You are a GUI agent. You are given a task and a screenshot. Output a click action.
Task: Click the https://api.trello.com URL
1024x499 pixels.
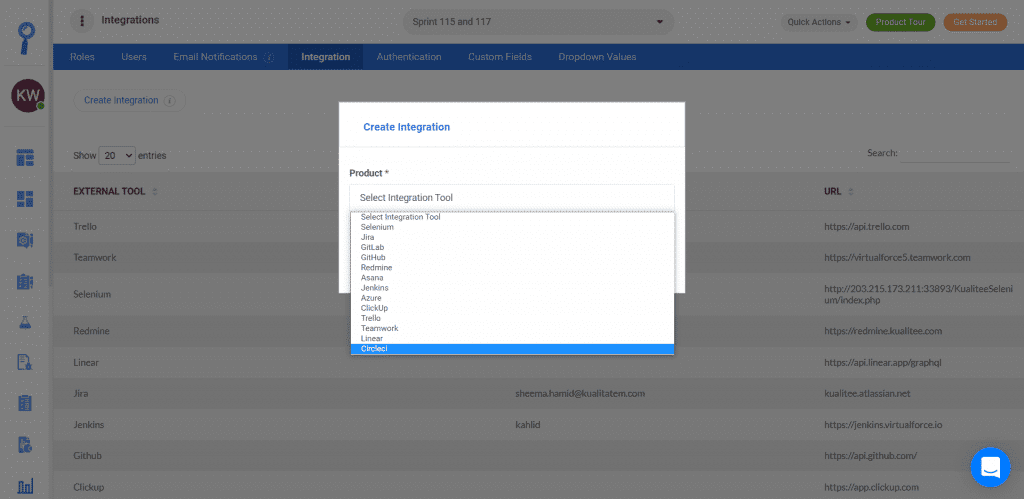pos(867,227)
